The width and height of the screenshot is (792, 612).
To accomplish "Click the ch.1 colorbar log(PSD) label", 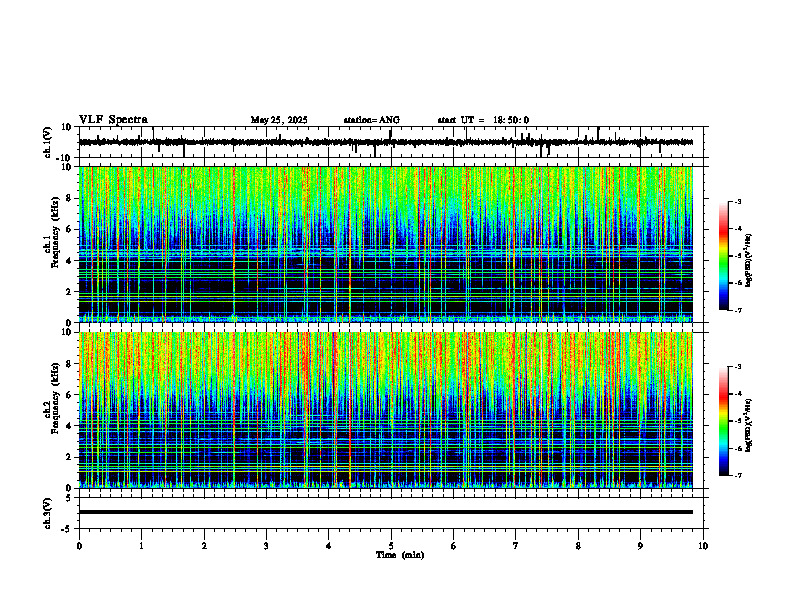I will (x=748, y=260).
